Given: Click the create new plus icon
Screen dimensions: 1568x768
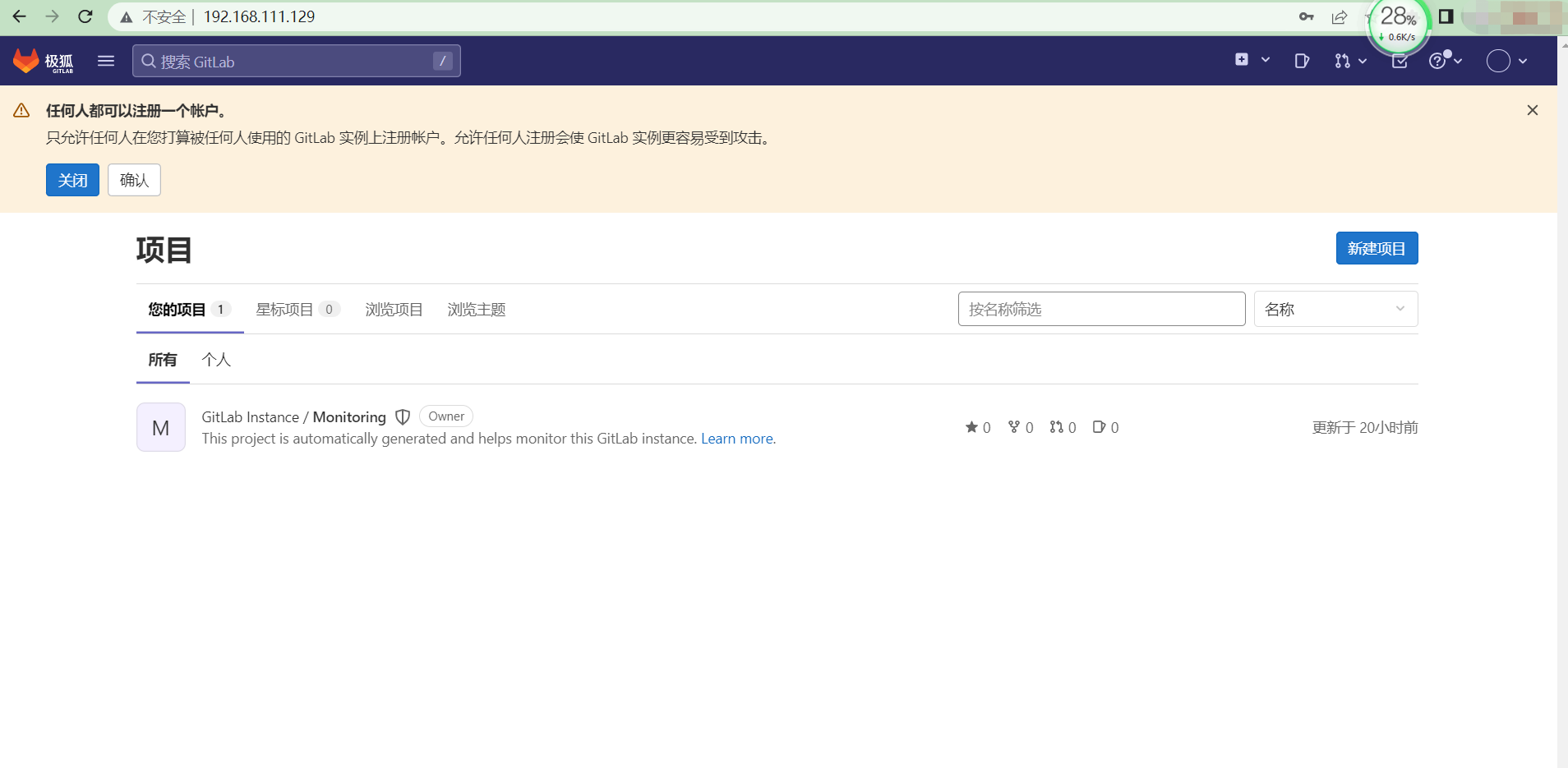Looking at the screenshot, I should tap(1242, 60).
